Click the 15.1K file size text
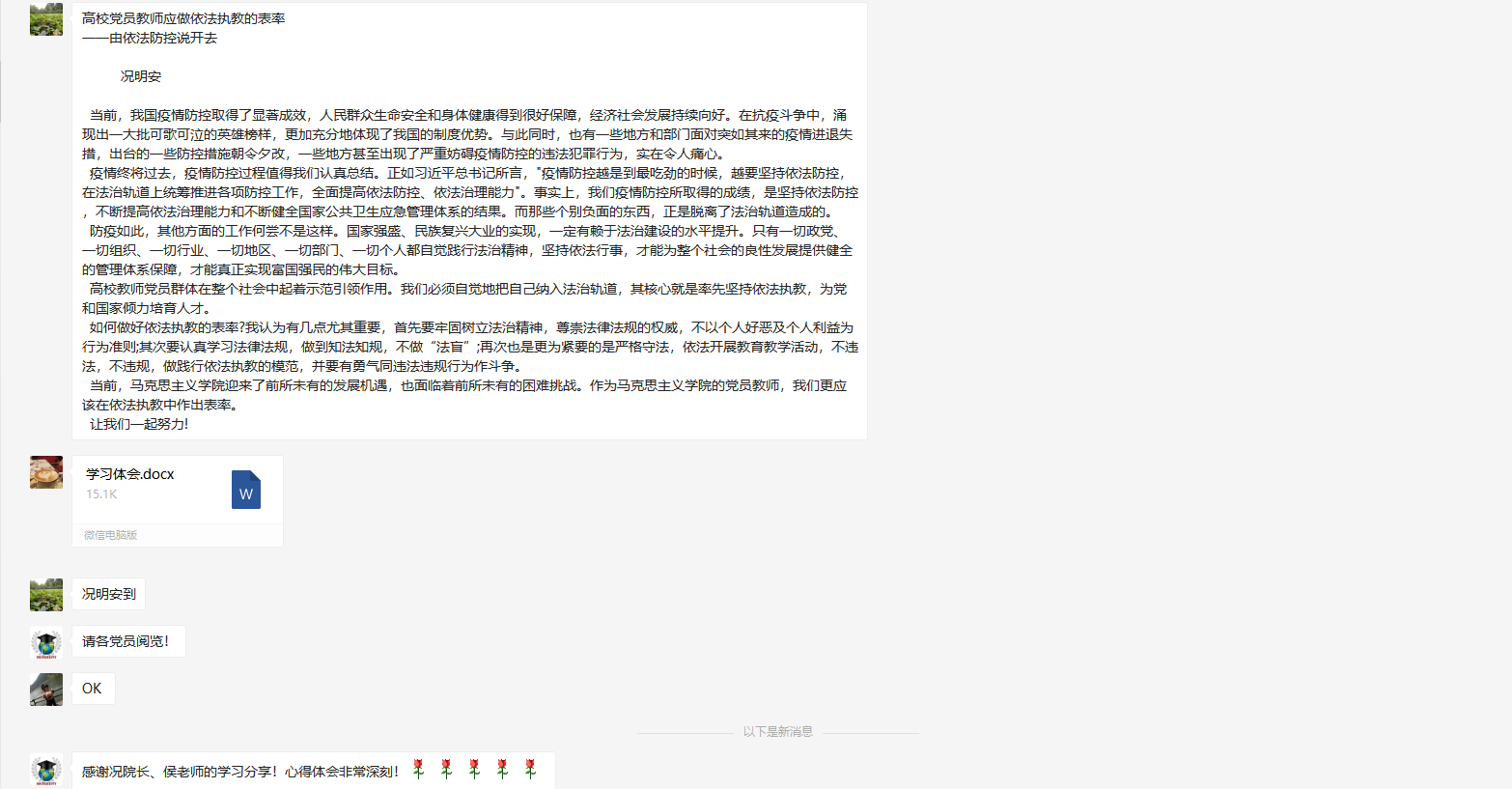The image size is (1512, 789). pos(101,494)
